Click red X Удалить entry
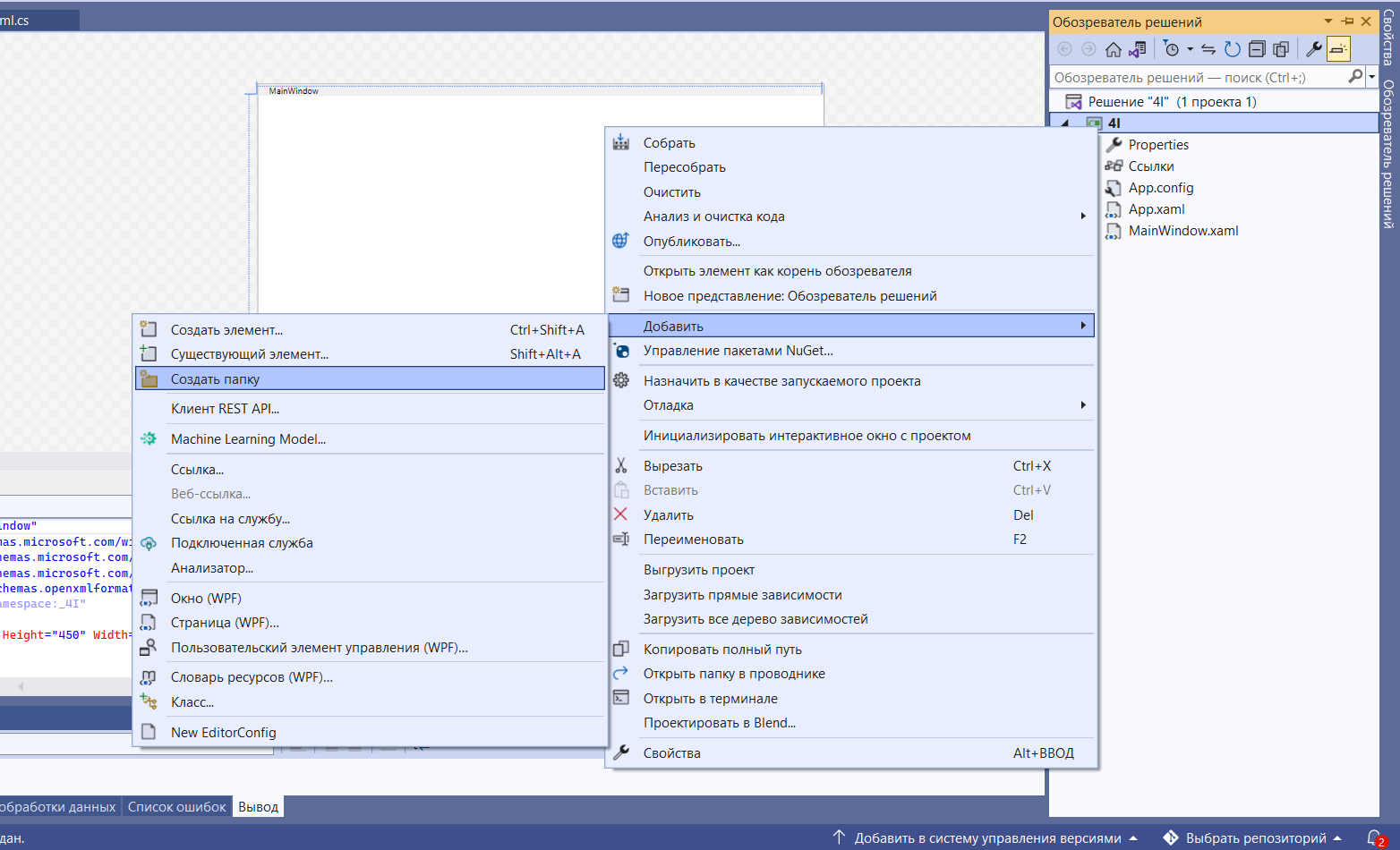This screenshot has width=1400, height=850. tap(620, 514)
